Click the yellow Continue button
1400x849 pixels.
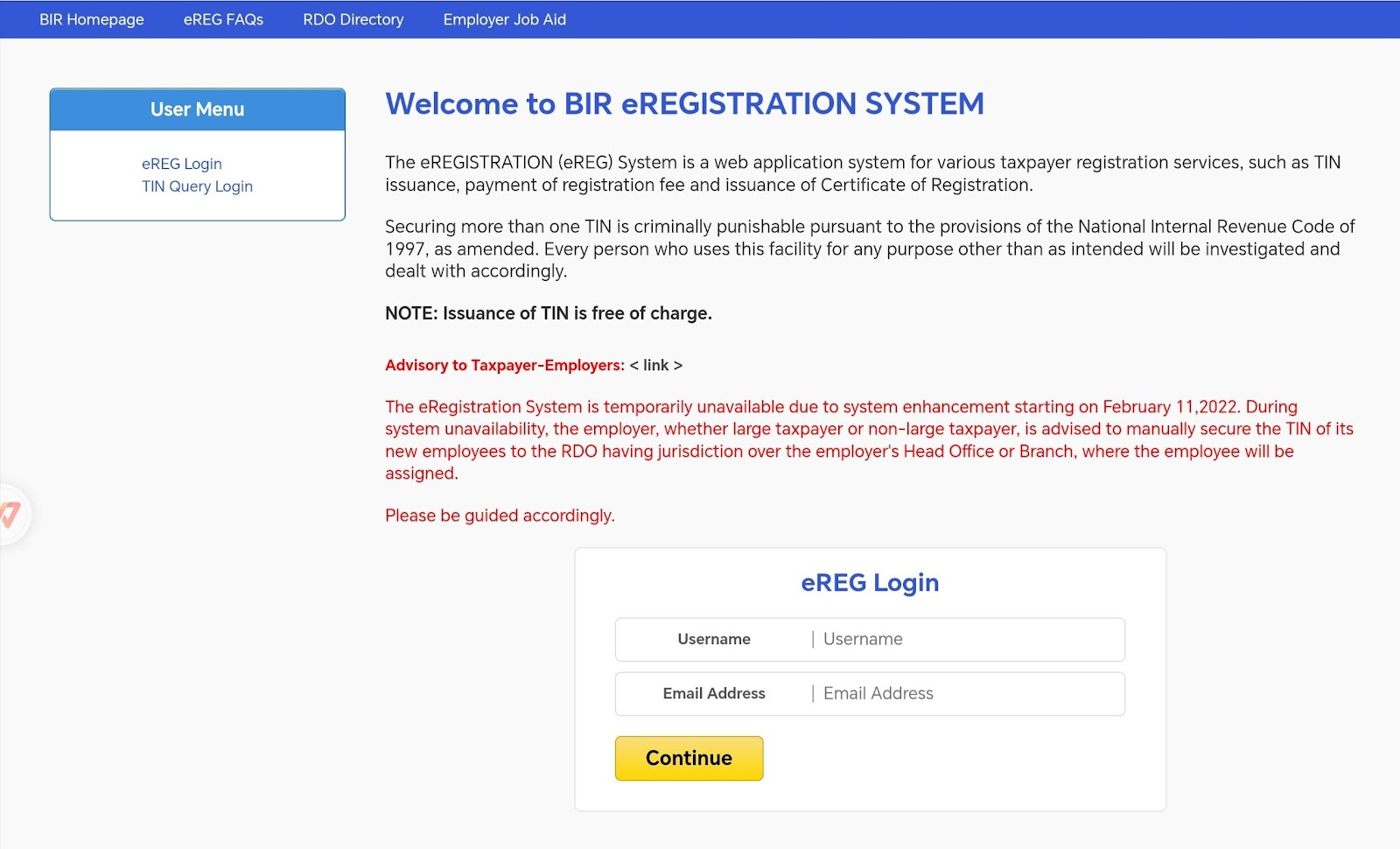689,758
